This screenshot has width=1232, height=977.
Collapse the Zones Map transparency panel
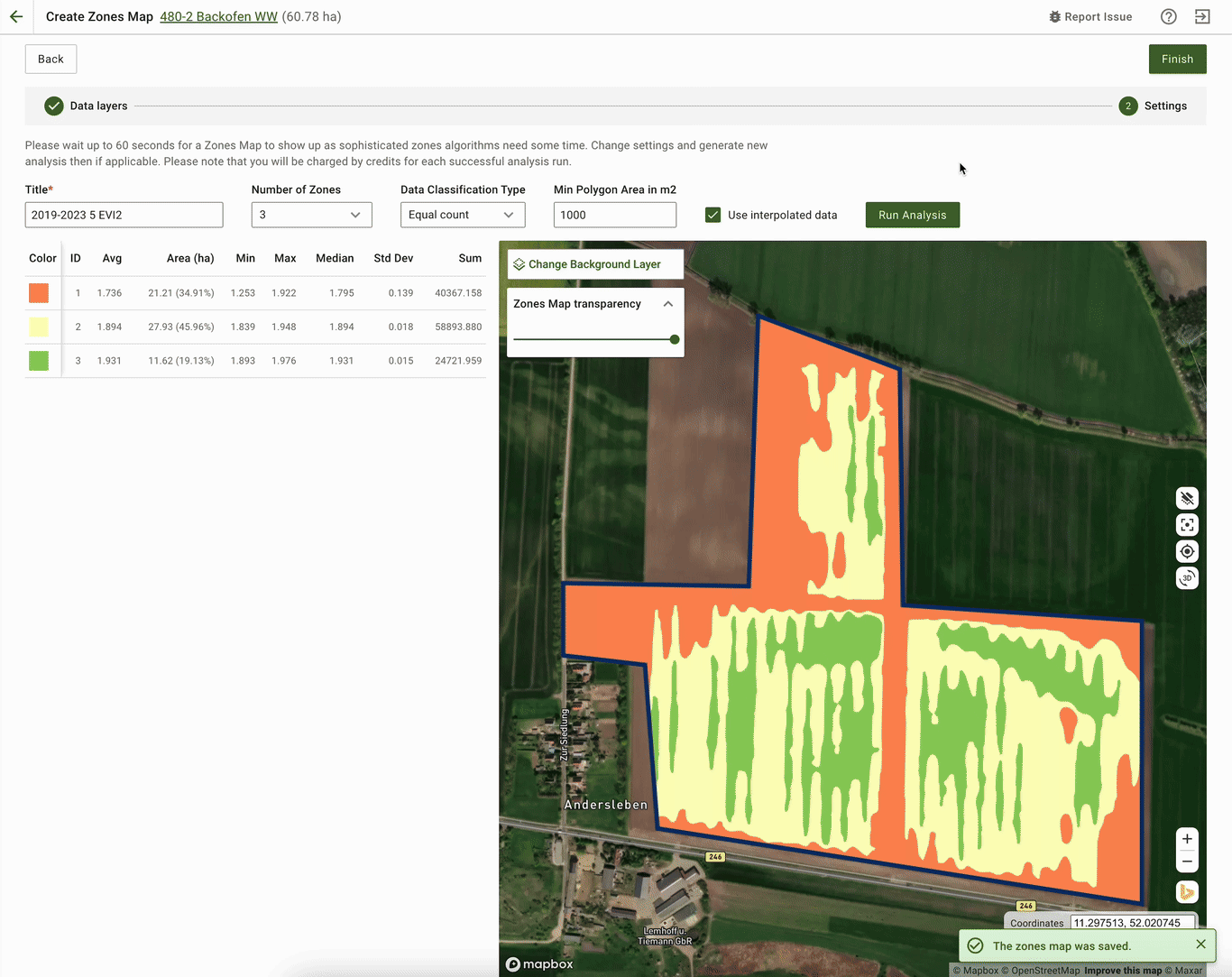(x=668, y=304)
